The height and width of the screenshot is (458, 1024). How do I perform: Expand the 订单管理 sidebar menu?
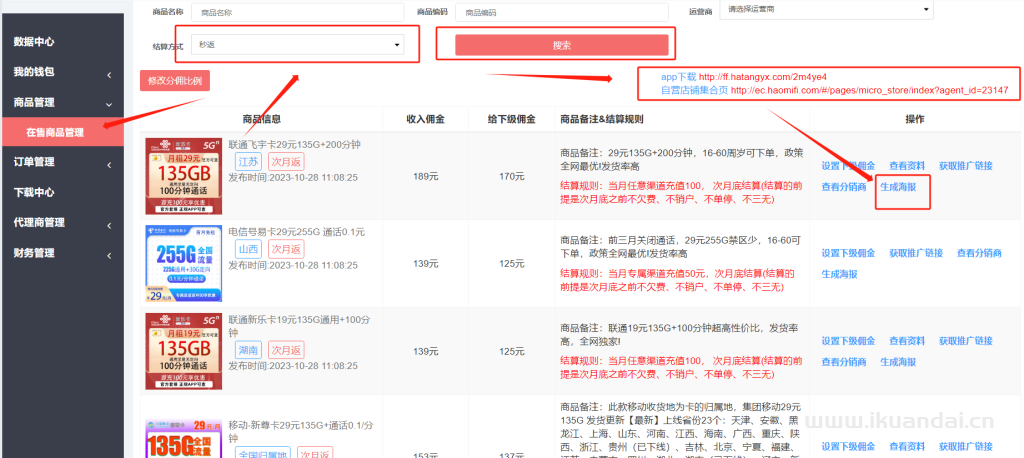[61, 162]
